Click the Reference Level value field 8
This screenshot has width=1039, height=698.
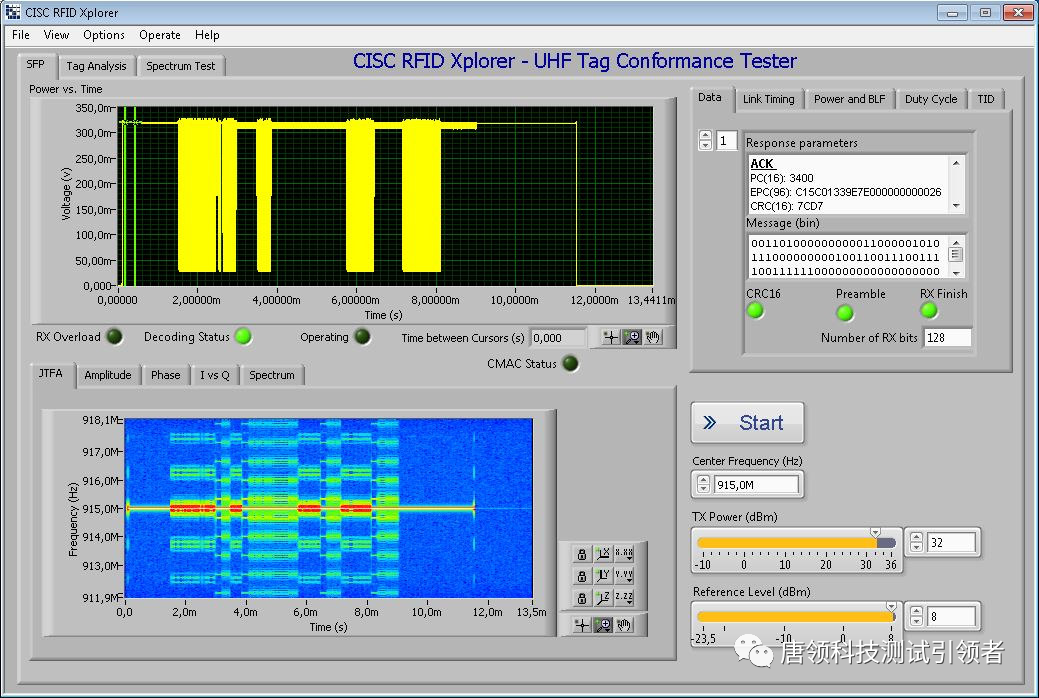951,616
